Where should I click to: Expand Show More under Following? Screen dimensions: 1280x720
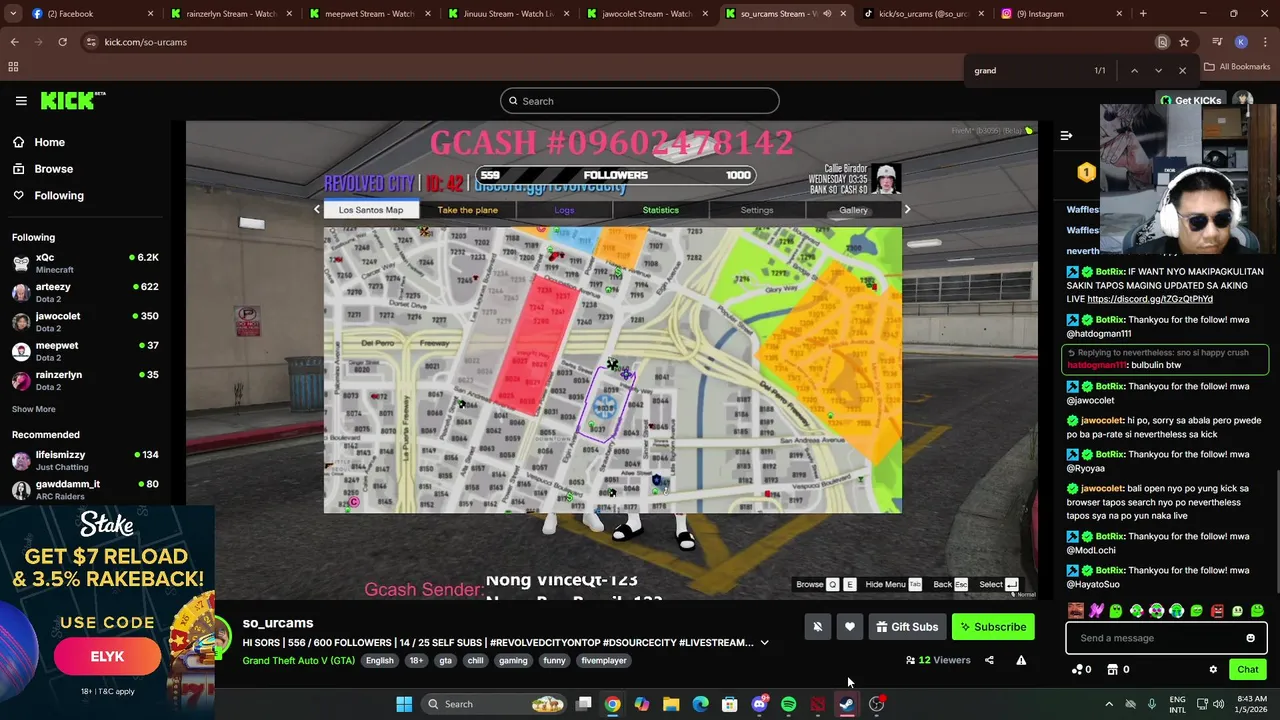coord(34,409)
